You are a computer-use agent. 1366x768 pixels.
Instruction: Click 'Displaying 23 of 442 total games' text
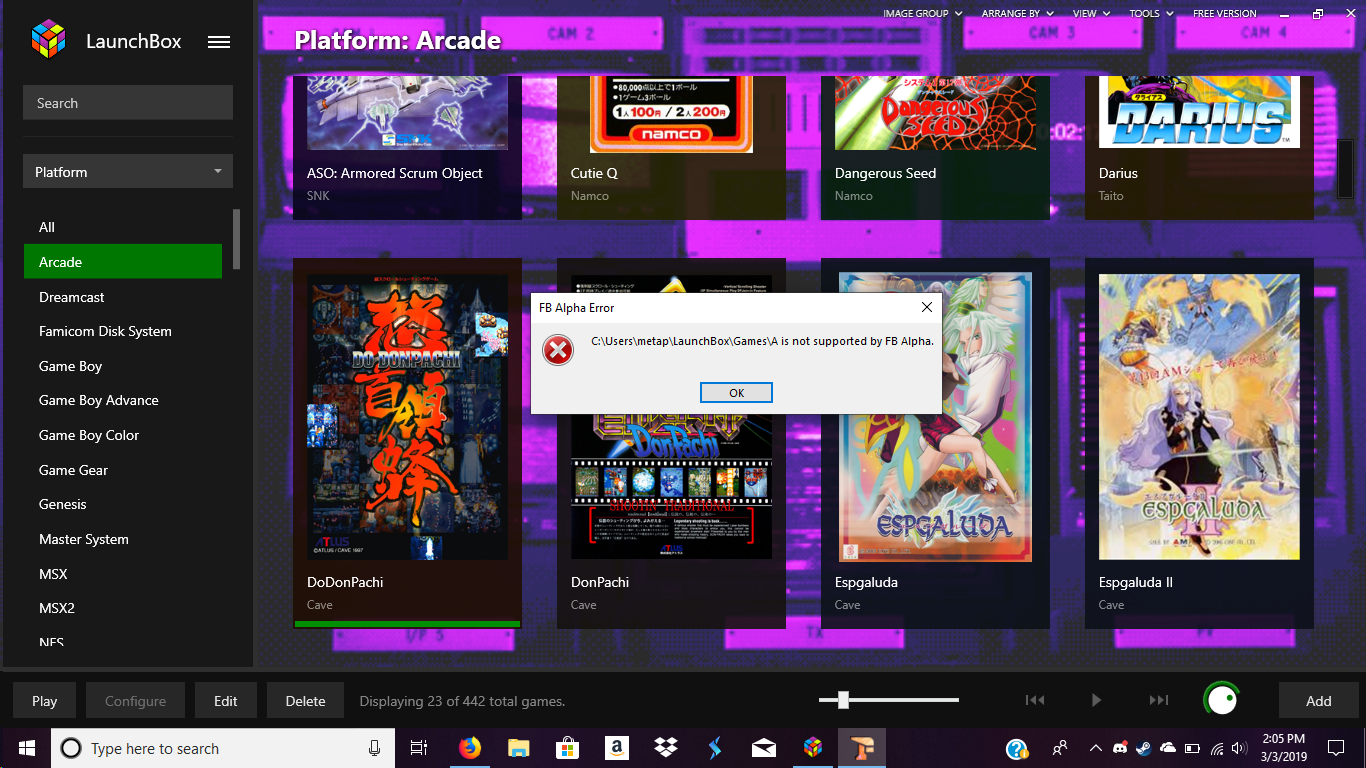(462, 701)
